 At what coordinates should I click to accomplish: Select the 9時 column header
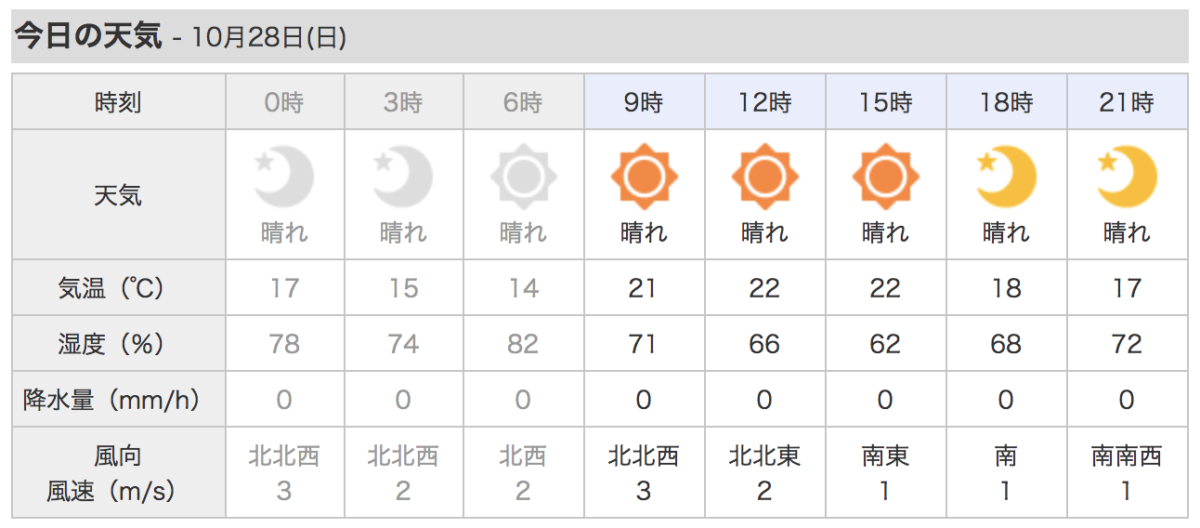pyautogui.click(x=644, y=101)
